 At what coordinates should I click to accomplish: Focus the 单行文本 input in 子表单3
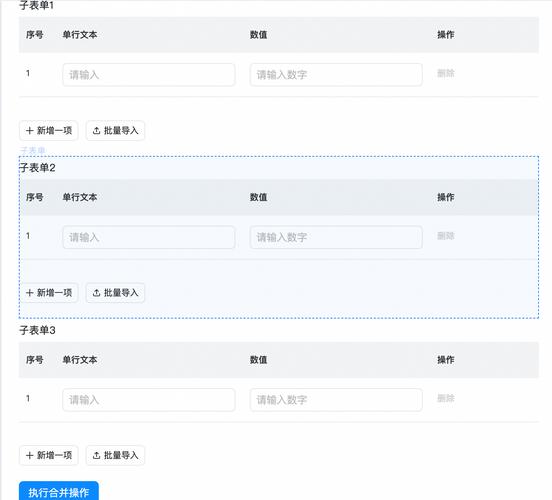(x=149, y=400)
